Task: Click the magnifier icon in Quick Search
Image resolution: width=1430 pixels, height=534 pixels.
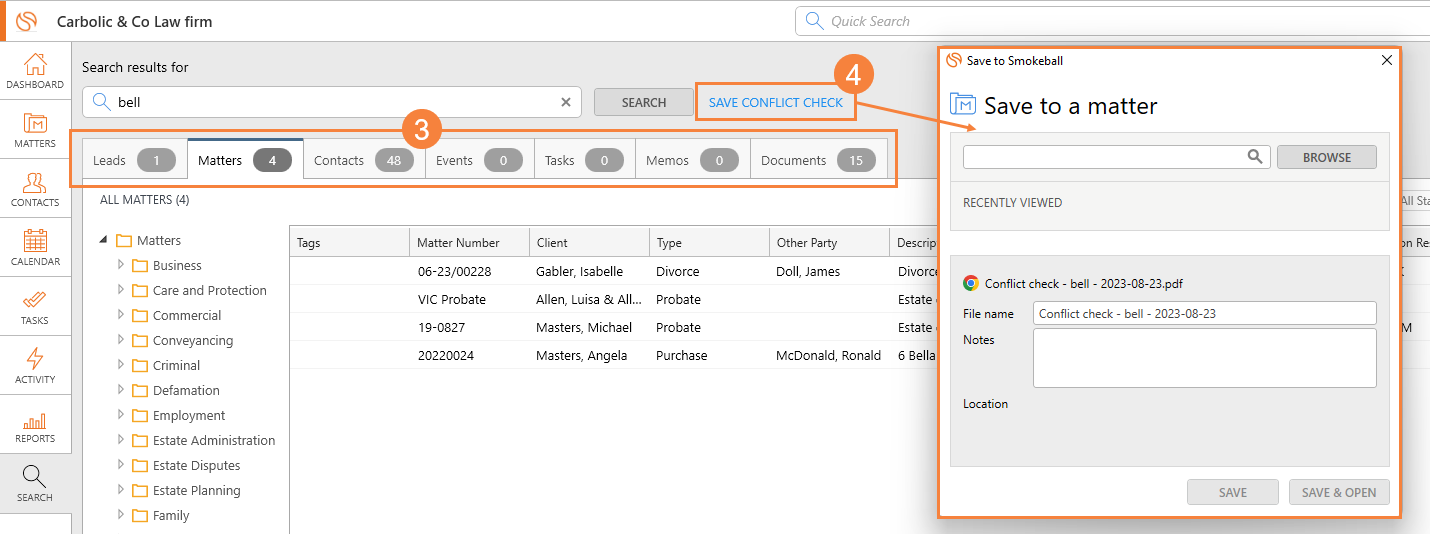Action: pos(814,21)
